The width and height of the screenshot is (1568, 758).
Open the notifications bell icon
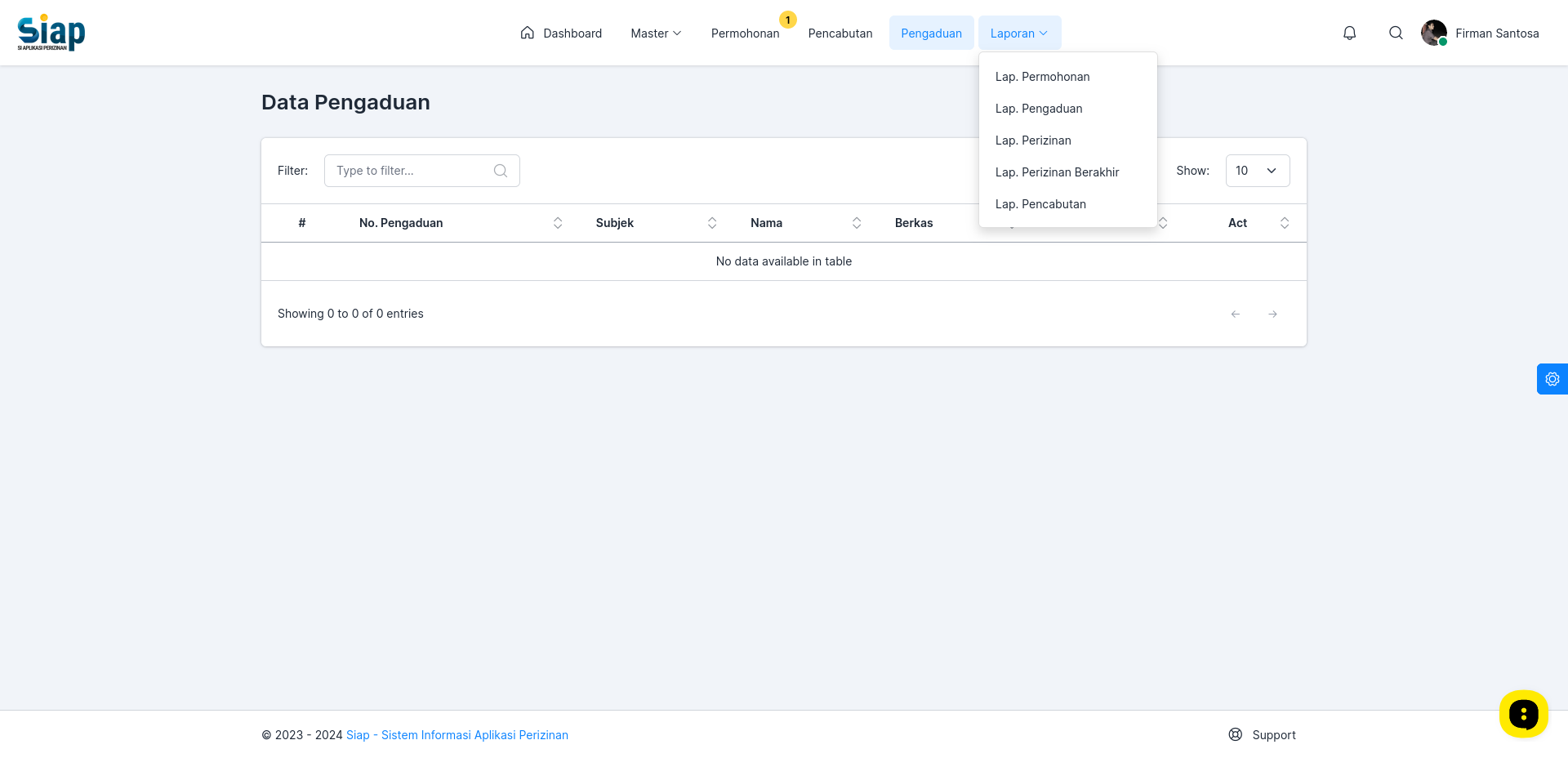(x=1349, y=33)
